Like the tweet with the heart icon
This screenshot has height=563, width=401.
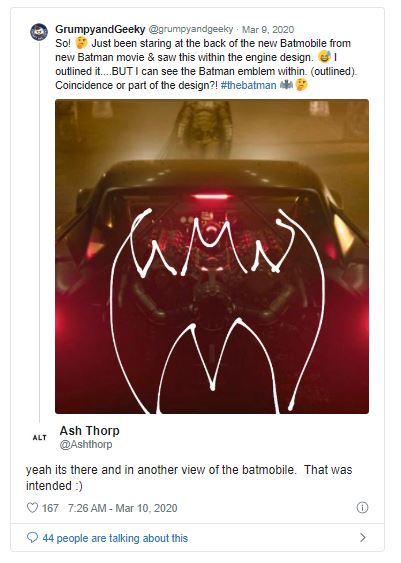coord(32,508)
